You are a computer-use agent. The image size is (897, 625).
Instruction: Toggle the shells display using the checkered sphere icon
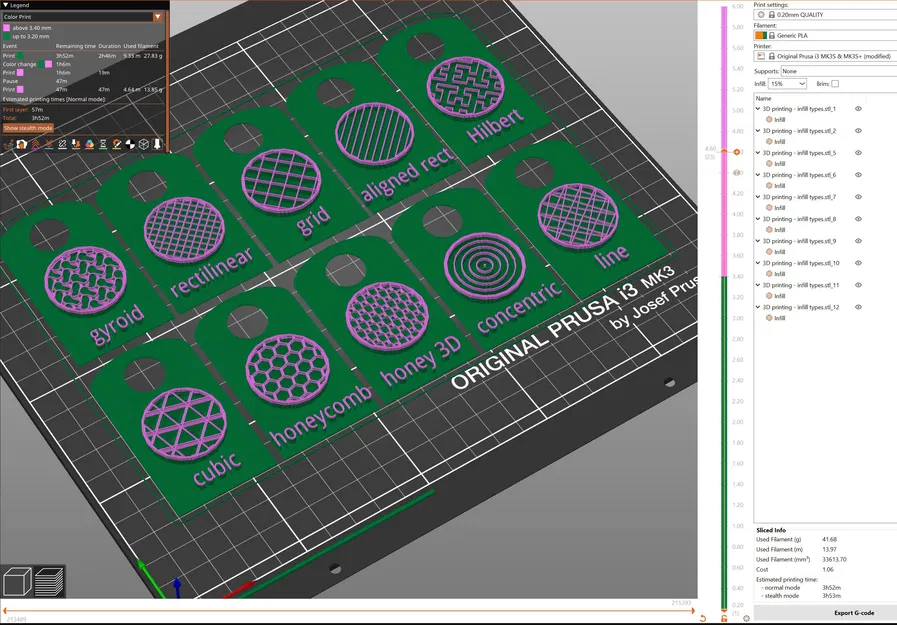130,144
